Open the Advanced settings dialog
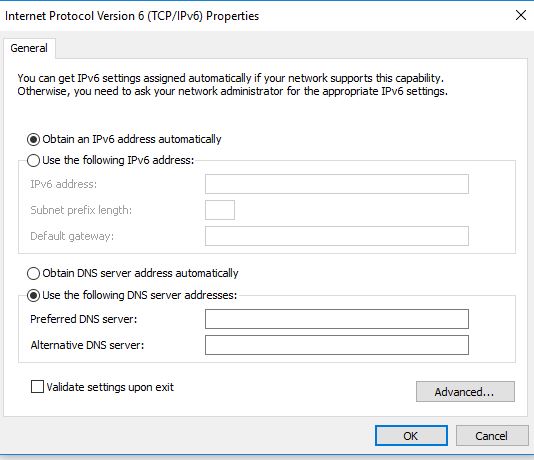The height and width of the screenshot is (460, 534). tap(465, 392)
